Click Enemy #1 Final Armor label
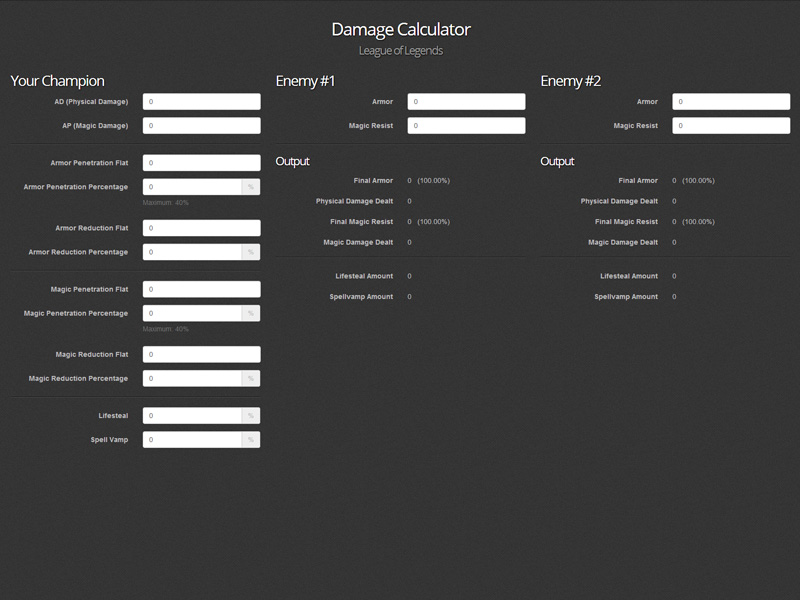This screenshot has width=800, height=600. pyautogui.click(x=373, y=181)
